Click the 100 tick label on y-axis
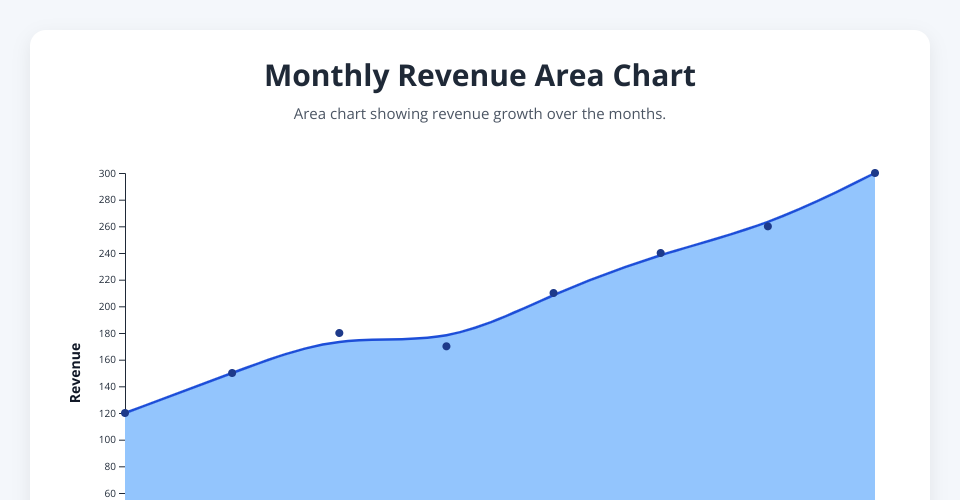This screenshot has width=960, height=500. [x=107, y=440]
